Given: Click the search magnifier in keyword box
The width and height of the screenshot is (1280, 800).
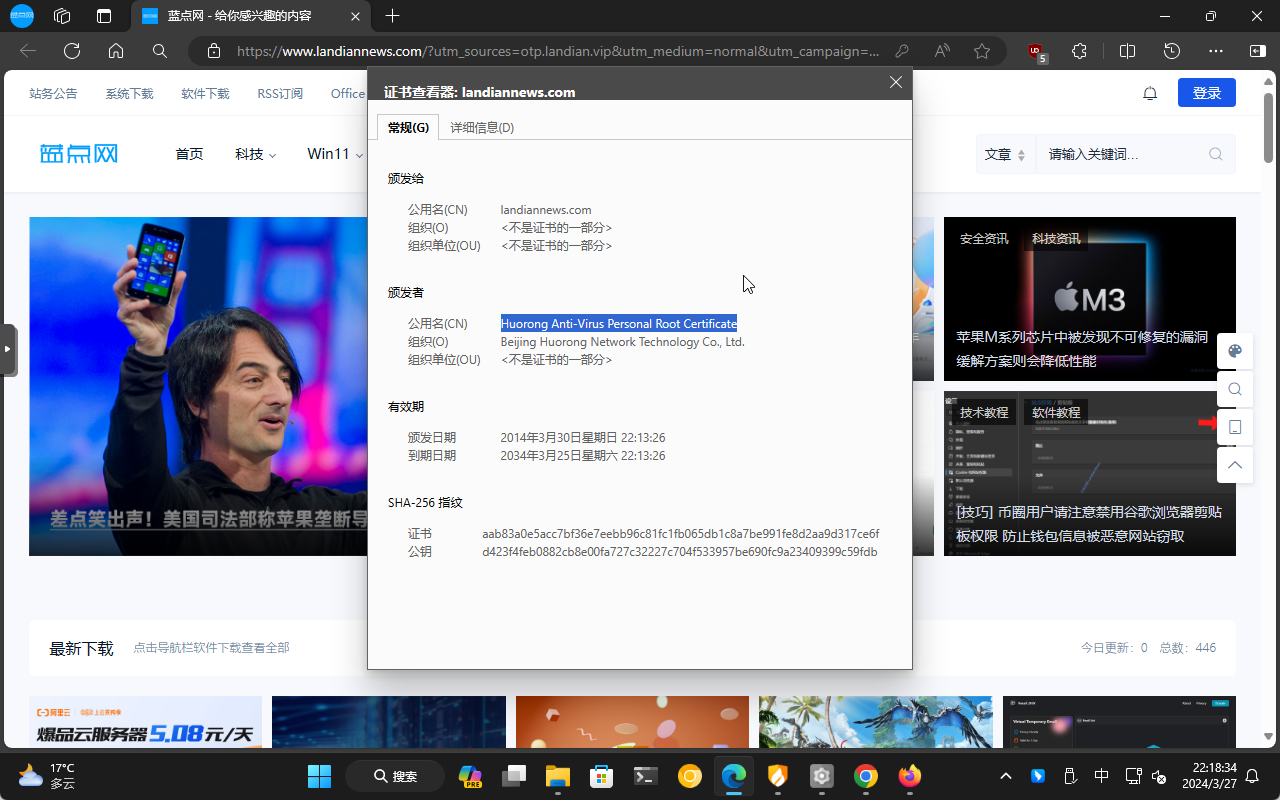Looking at the screenshot, I should click(x=1216, y=154).
